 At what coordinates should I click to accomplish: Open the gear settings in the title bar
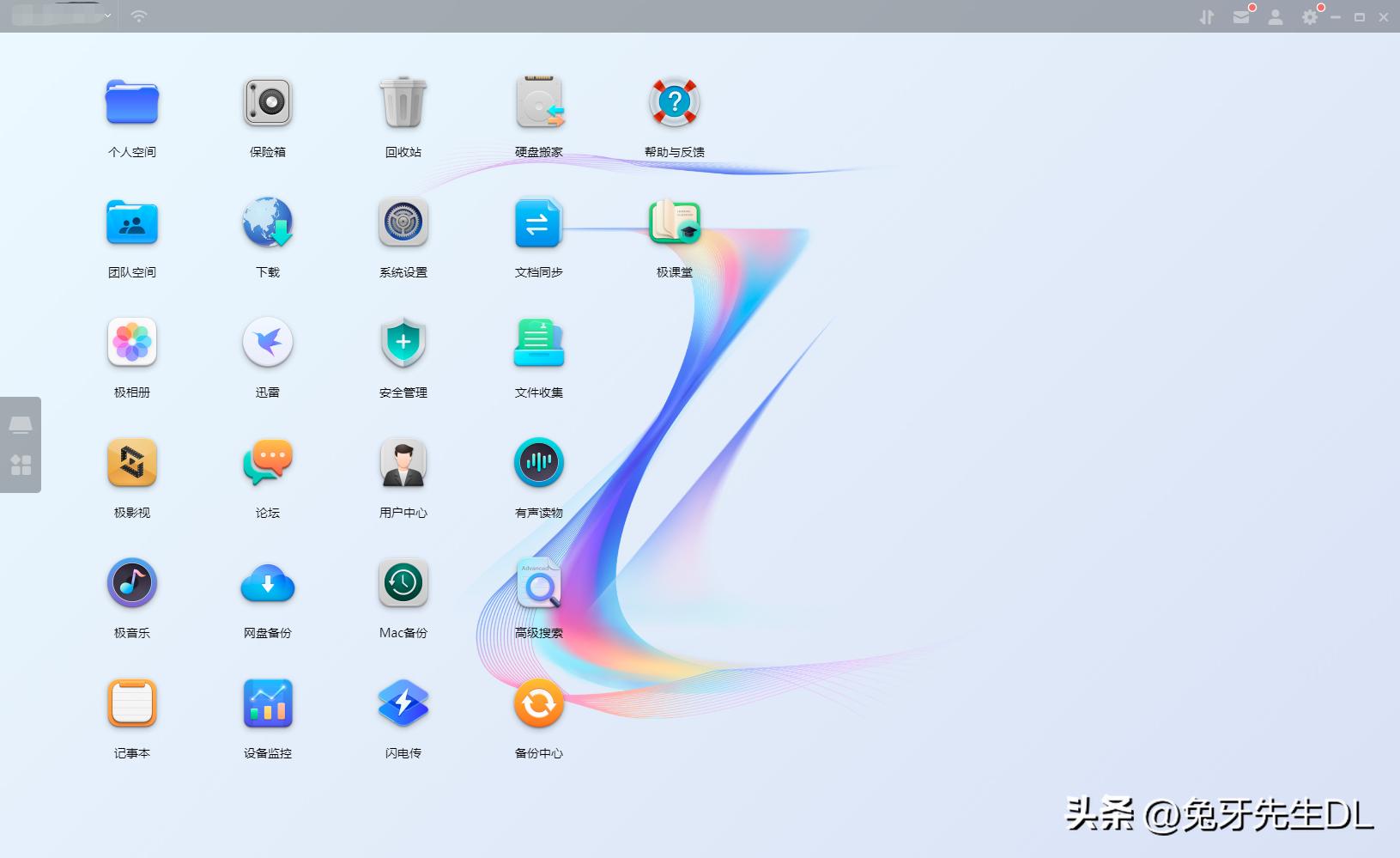(x=1310, y=17)
